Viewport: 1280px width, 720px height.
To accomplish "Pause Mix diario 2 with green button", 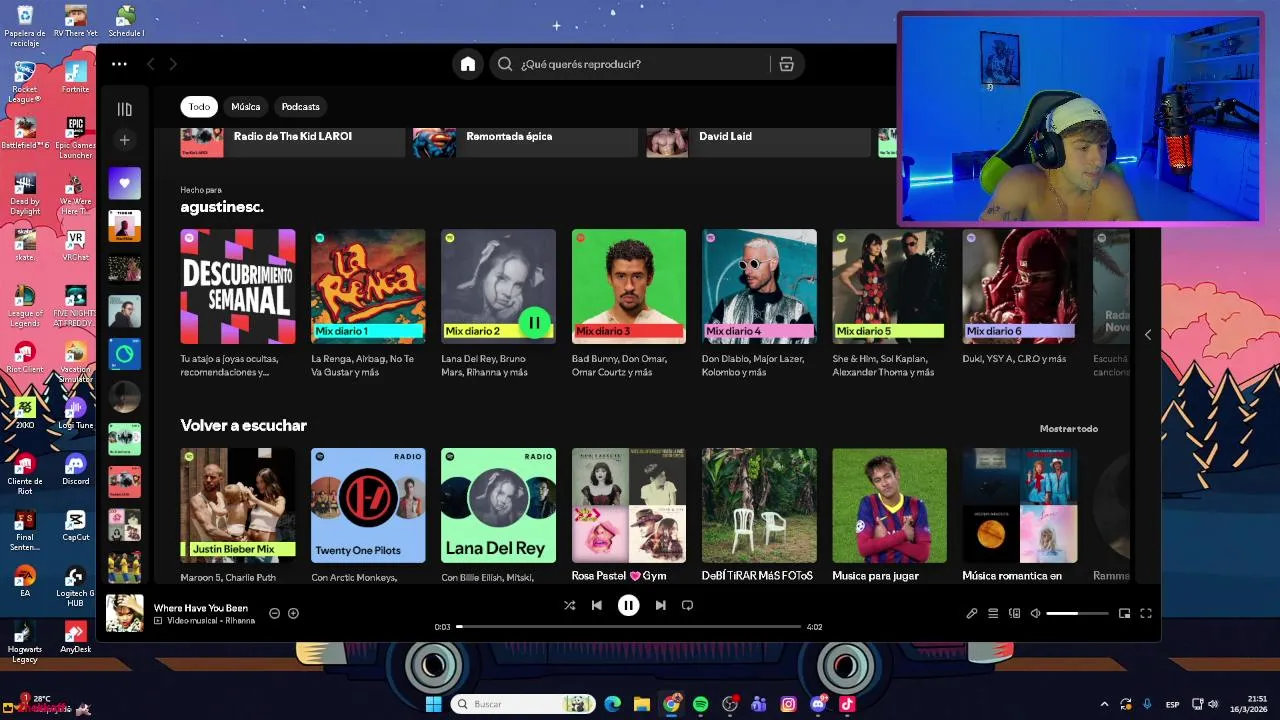I will click(534, 322).
